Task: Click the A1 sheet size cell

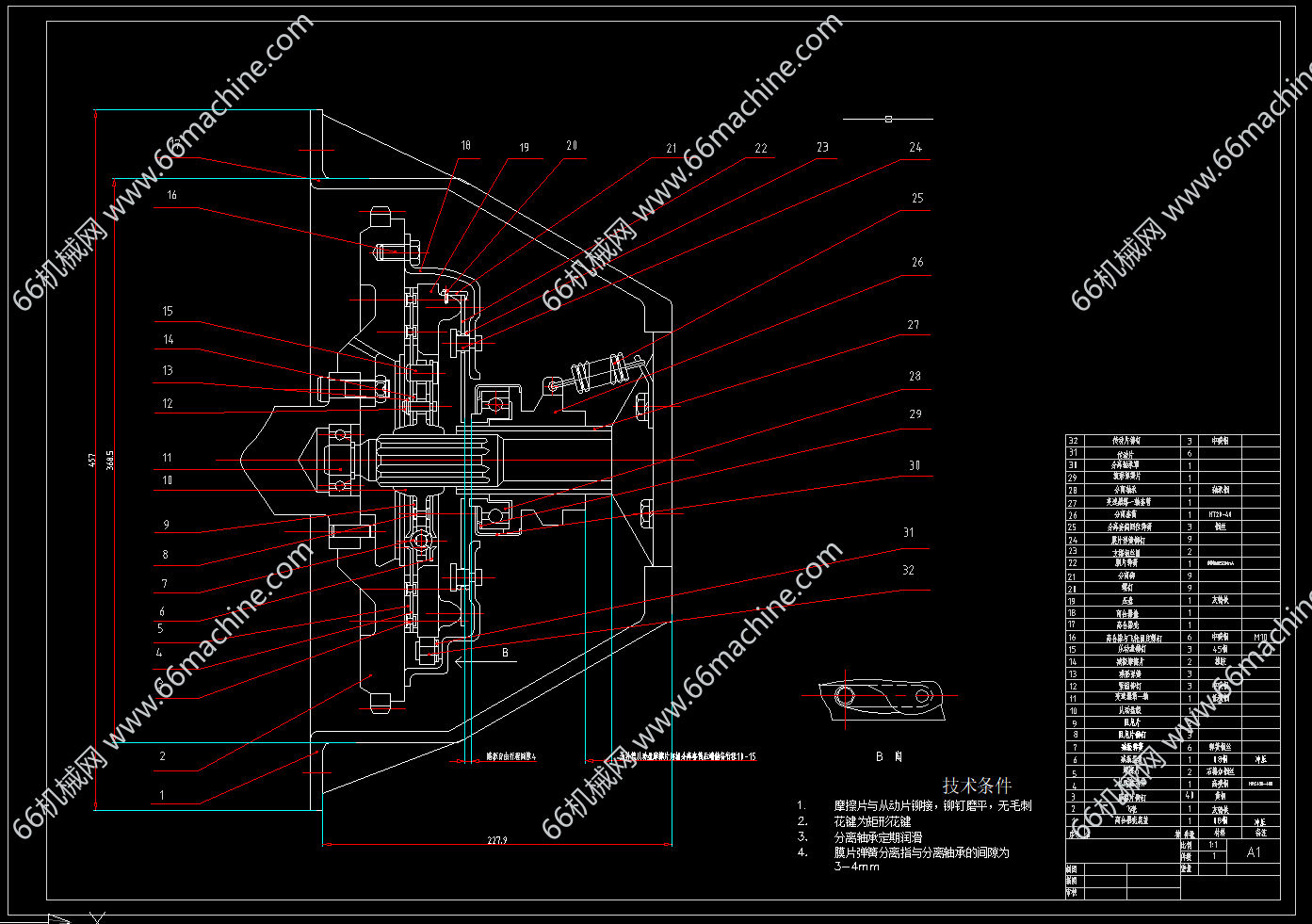Action: click(x=1254, y=852)
